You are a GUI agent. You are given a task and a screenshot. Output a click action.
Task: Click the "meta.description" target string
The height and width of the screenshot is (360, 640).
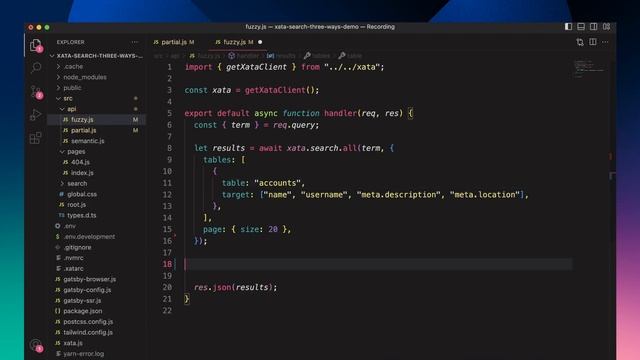(x=398, y=195)
